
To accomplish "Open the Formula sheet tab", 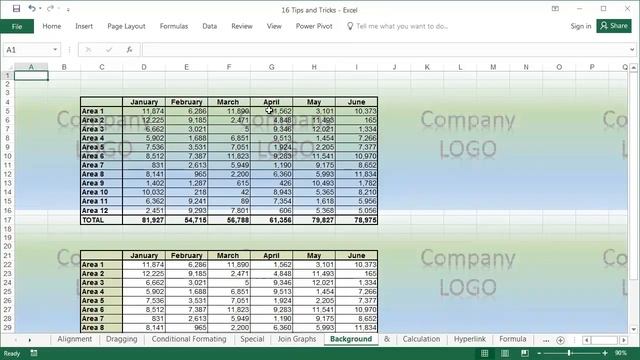I will tap(513, 339).
